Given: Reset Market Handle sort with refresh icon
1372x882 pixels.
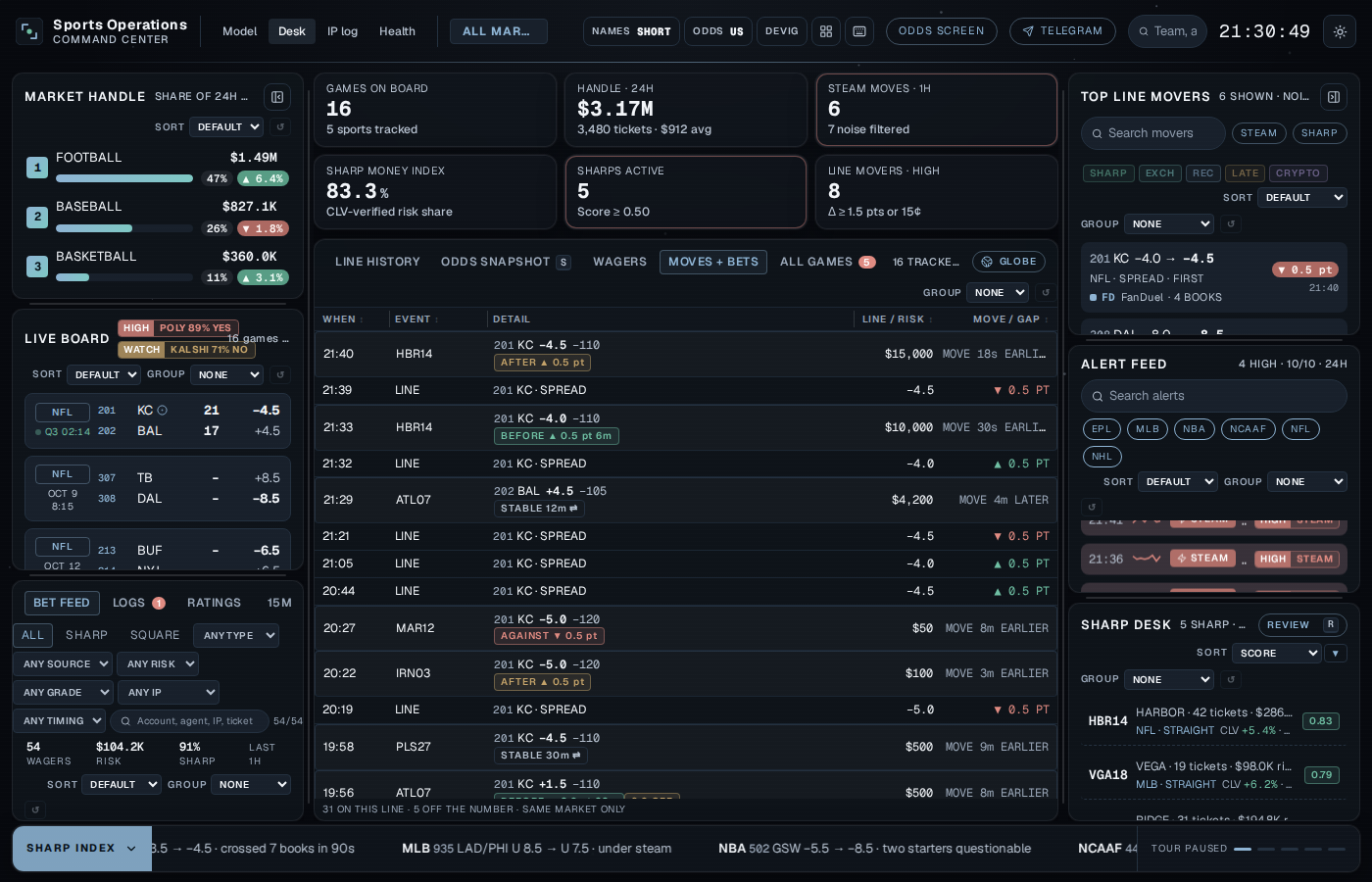Looking at the screenshot, I should (280, 127).
